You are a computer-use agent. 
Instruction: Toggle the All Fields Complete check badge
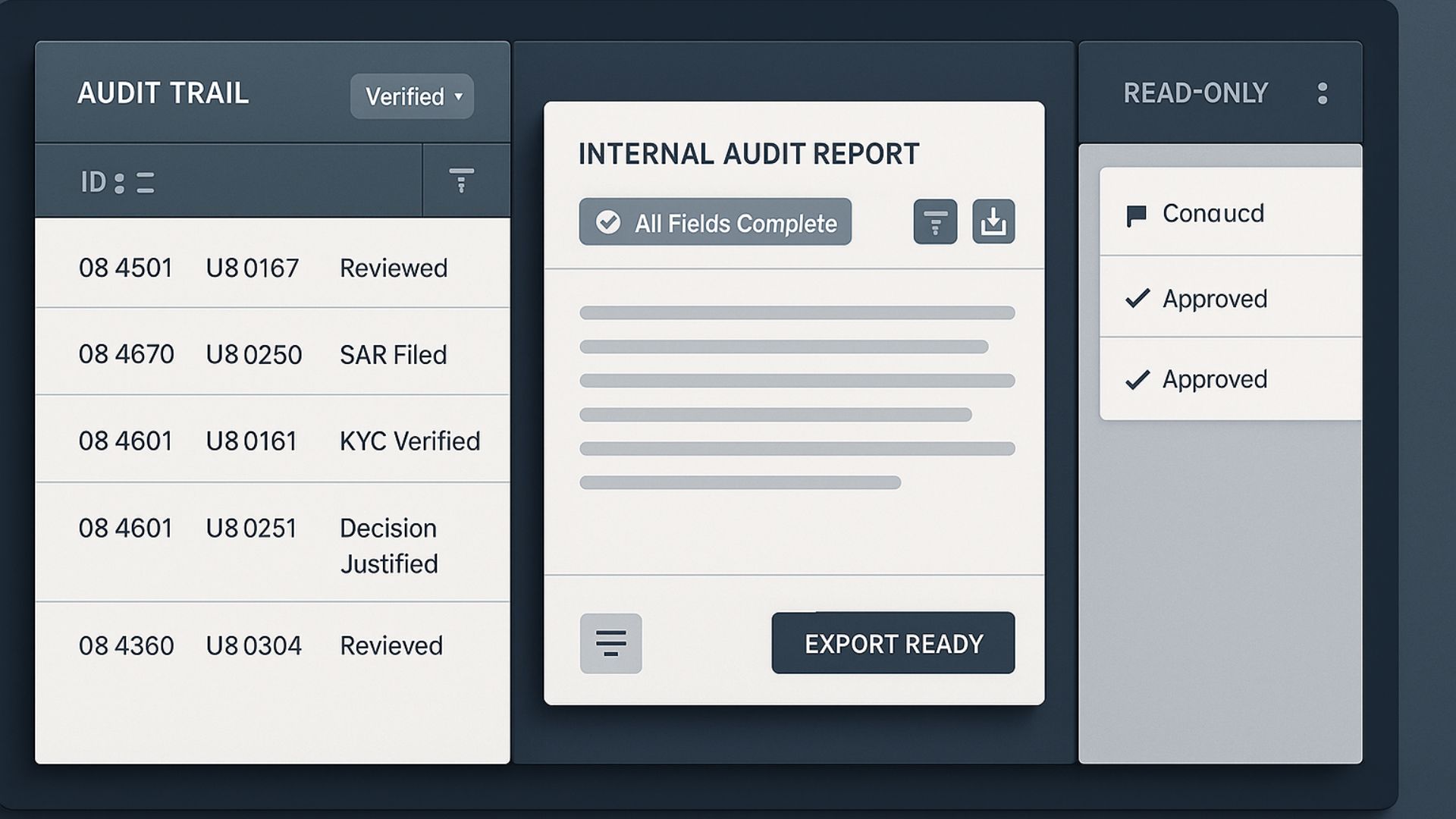coord(608,222)
